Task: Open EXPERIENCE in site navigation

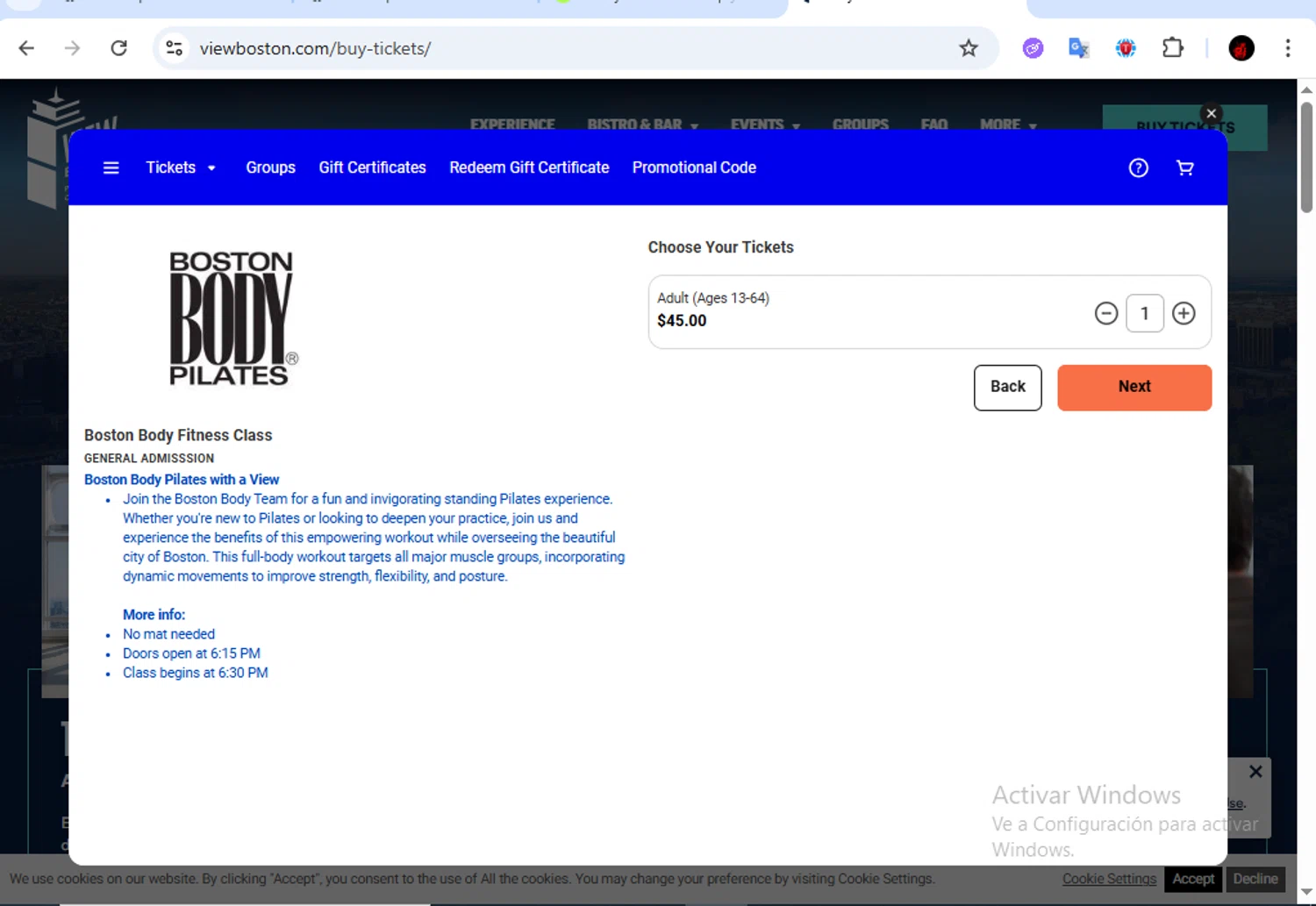Action: coord(512,125)
